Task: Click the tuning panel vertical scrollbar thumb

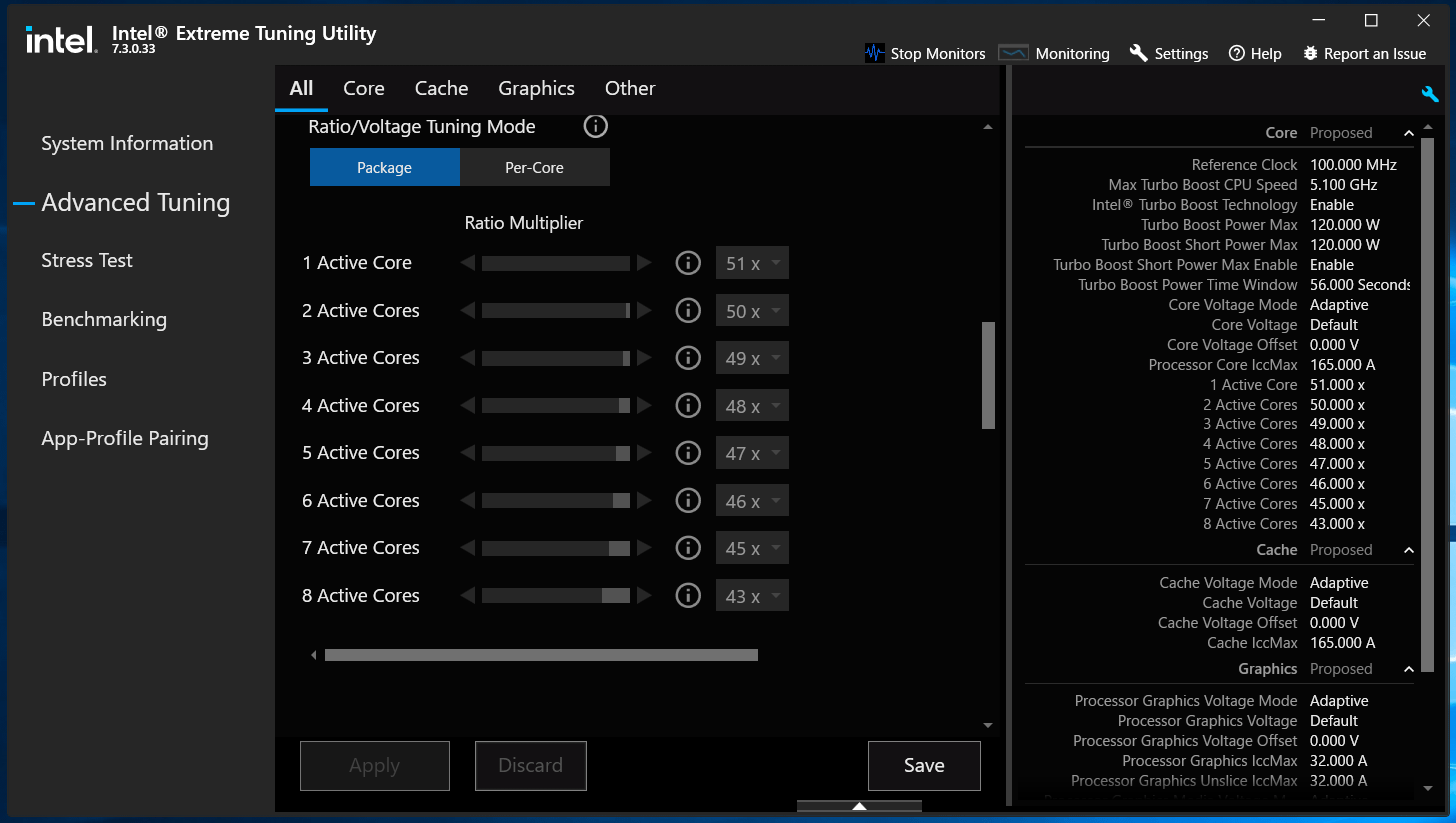Action: [988, 375]
